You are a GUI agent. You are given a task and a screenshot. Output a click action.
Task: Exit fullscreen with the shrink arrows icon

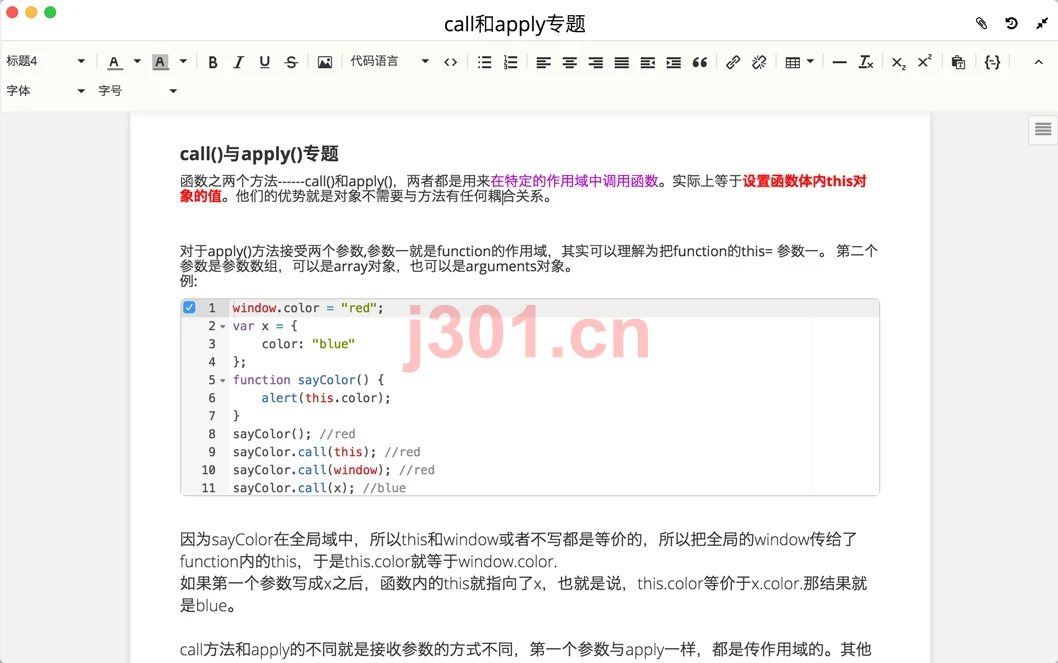pyautogui.click(x=1042, y=24)
